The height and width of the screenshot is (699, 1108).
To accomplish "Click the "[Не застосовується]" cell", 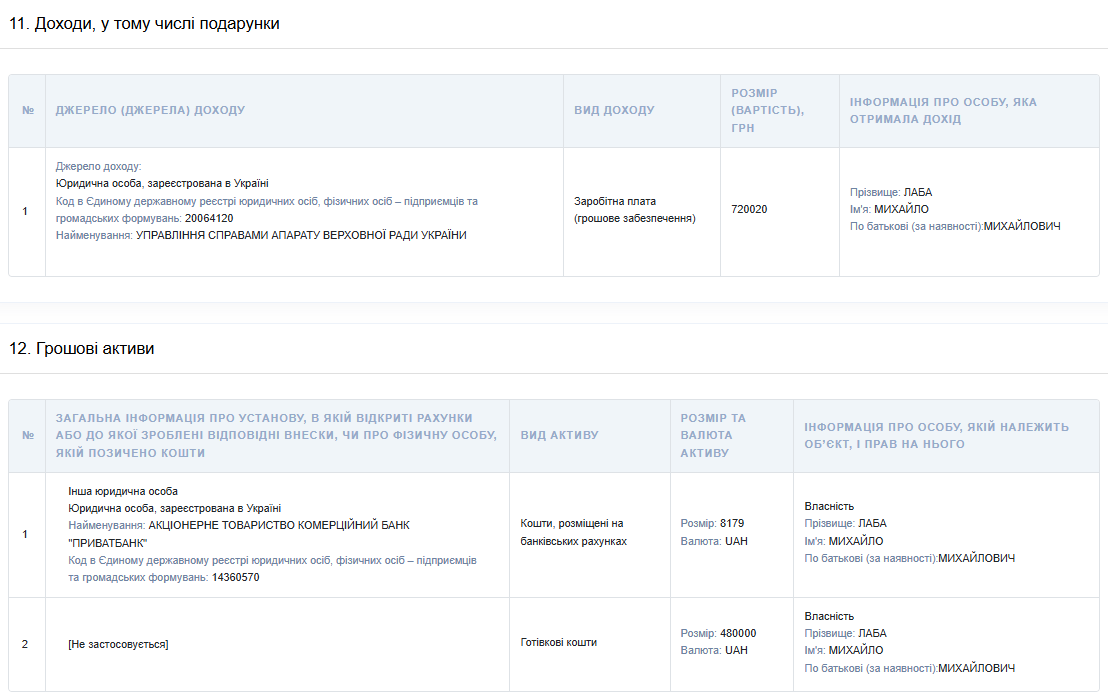I will (x=118, y=644).
